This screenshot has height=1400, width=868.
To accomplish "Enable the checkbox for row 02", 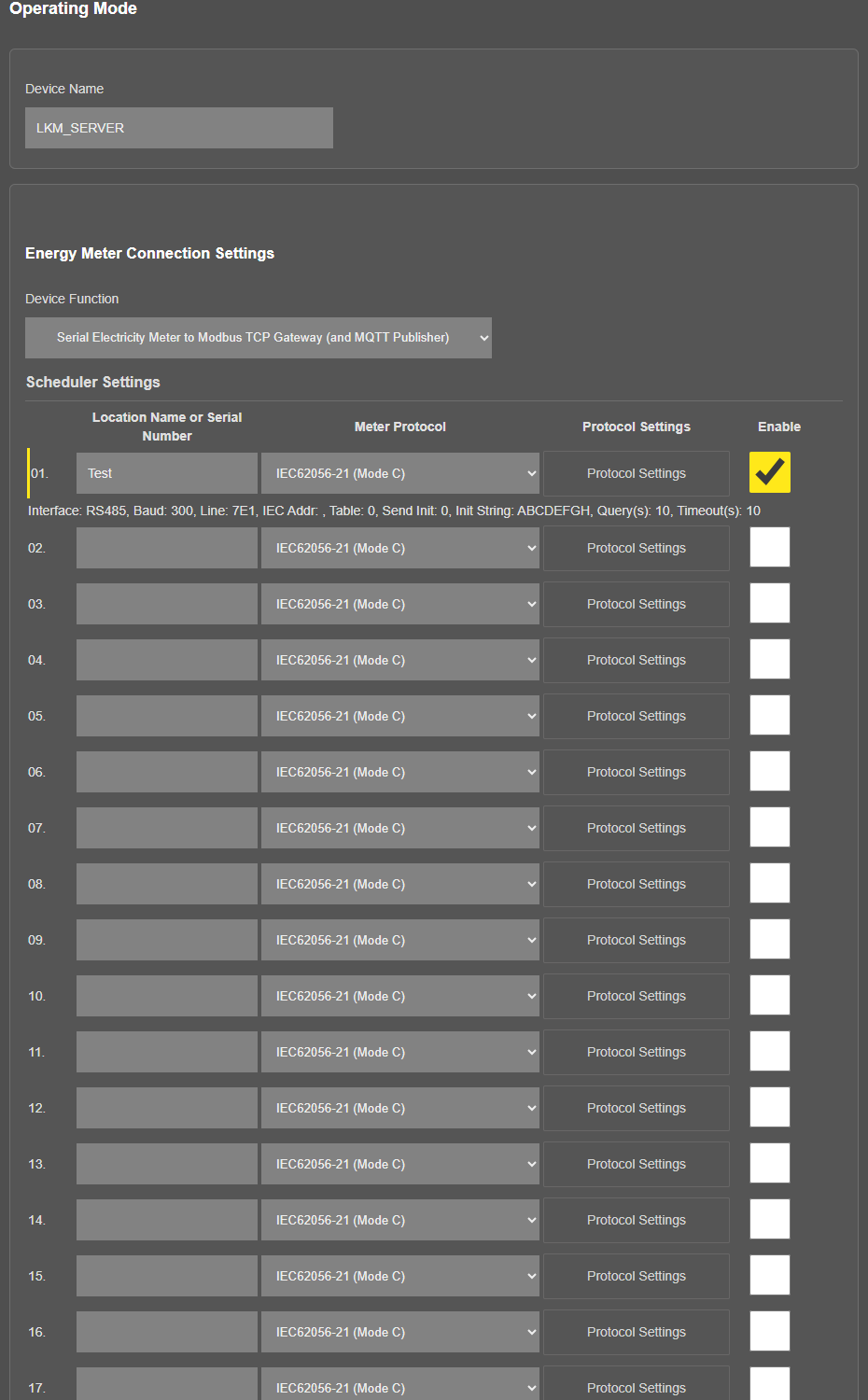I will tap(770, 547).
